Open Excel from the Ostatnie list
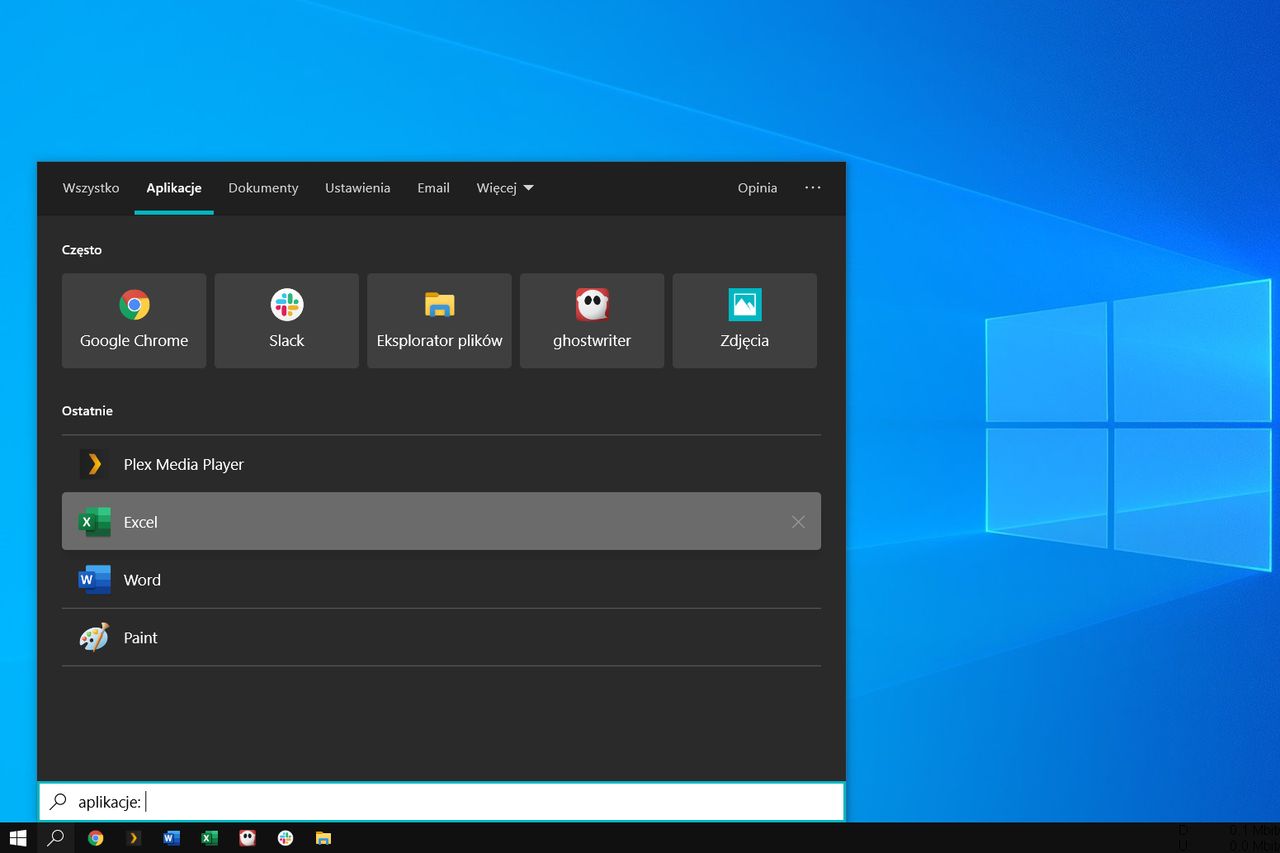1280x853 pixels. click(441, 521)
